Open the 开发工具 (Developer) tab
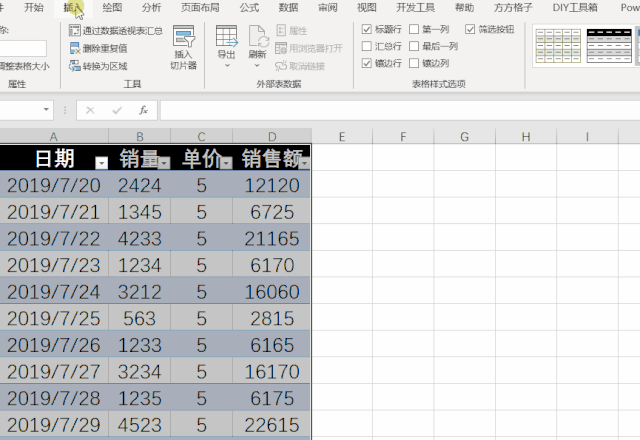 [x=416, y=7]
